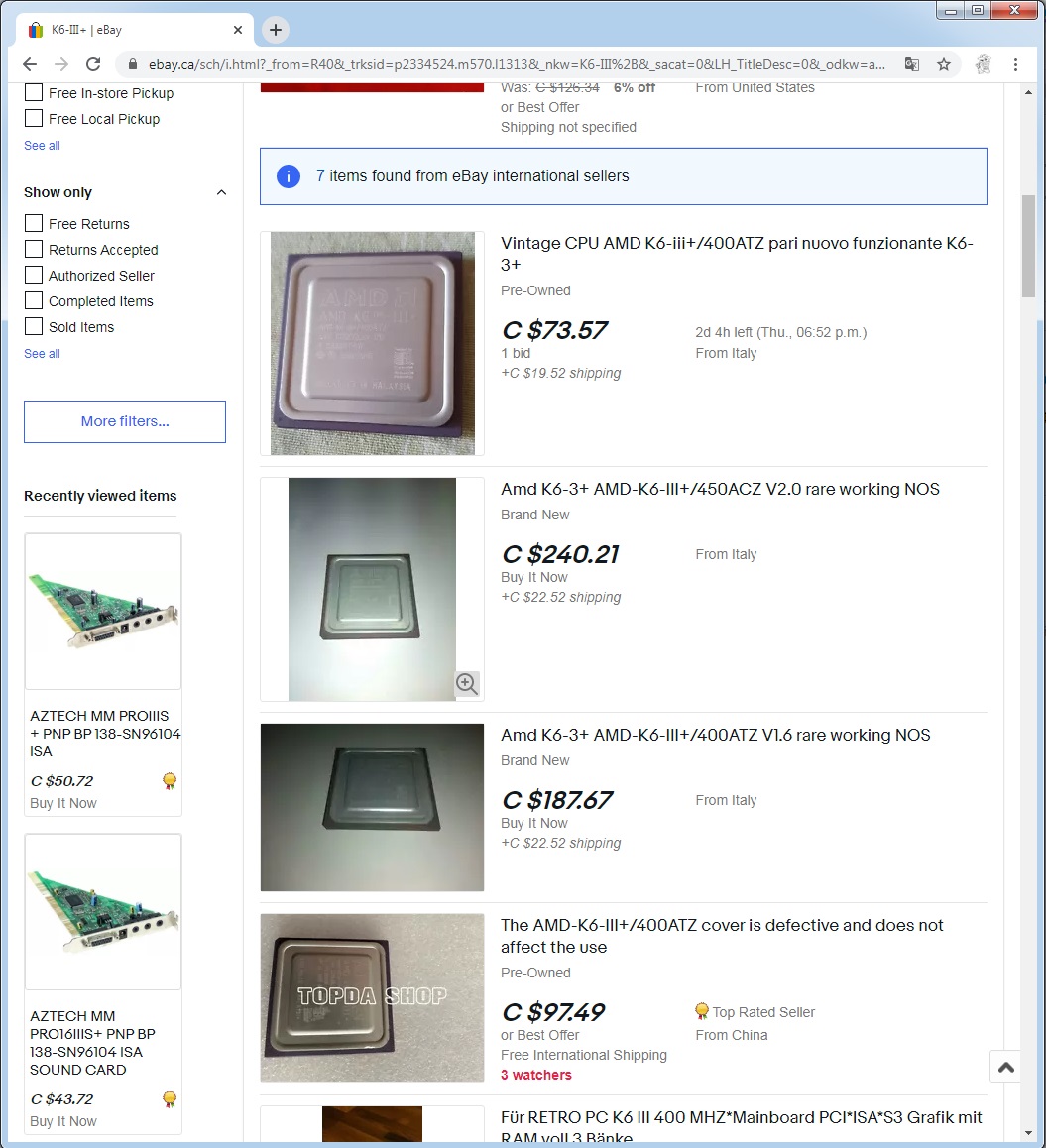Enlarge the K6-III+/450ACZ image with magnifier icon

[x=467, y=683]
